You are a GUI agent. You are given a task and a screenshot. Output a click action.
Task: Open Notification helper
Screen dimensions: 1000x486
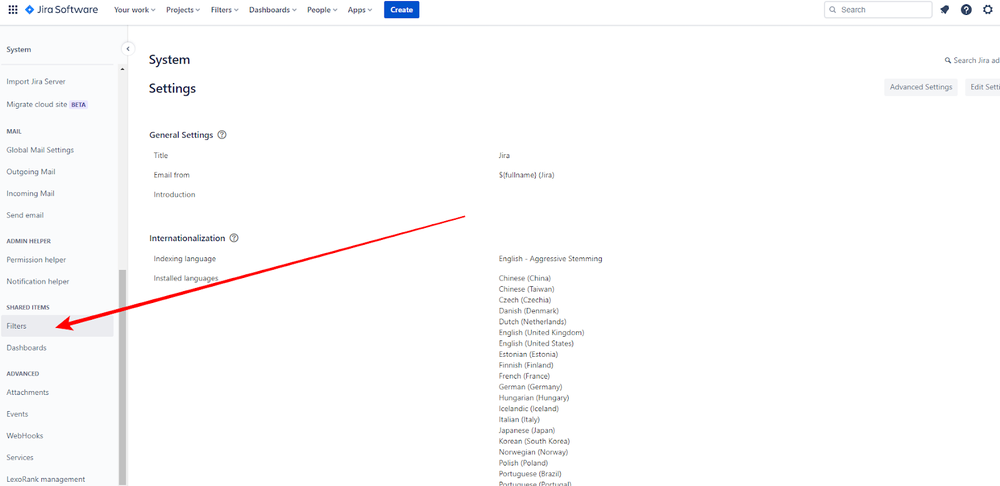pos(38,281)
